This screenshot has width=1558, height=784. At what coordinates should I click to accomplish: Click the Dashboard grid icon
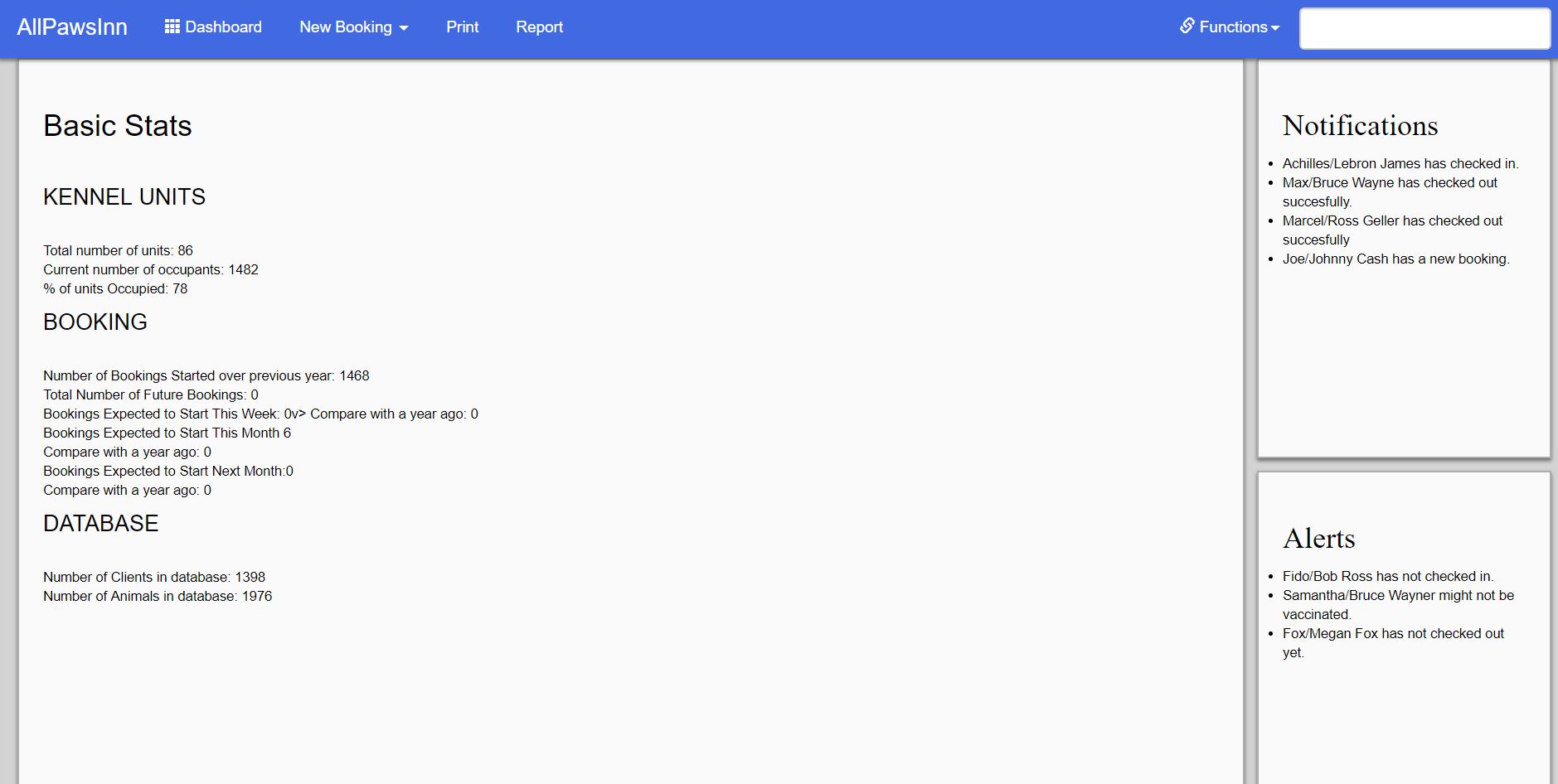[172, 27]
